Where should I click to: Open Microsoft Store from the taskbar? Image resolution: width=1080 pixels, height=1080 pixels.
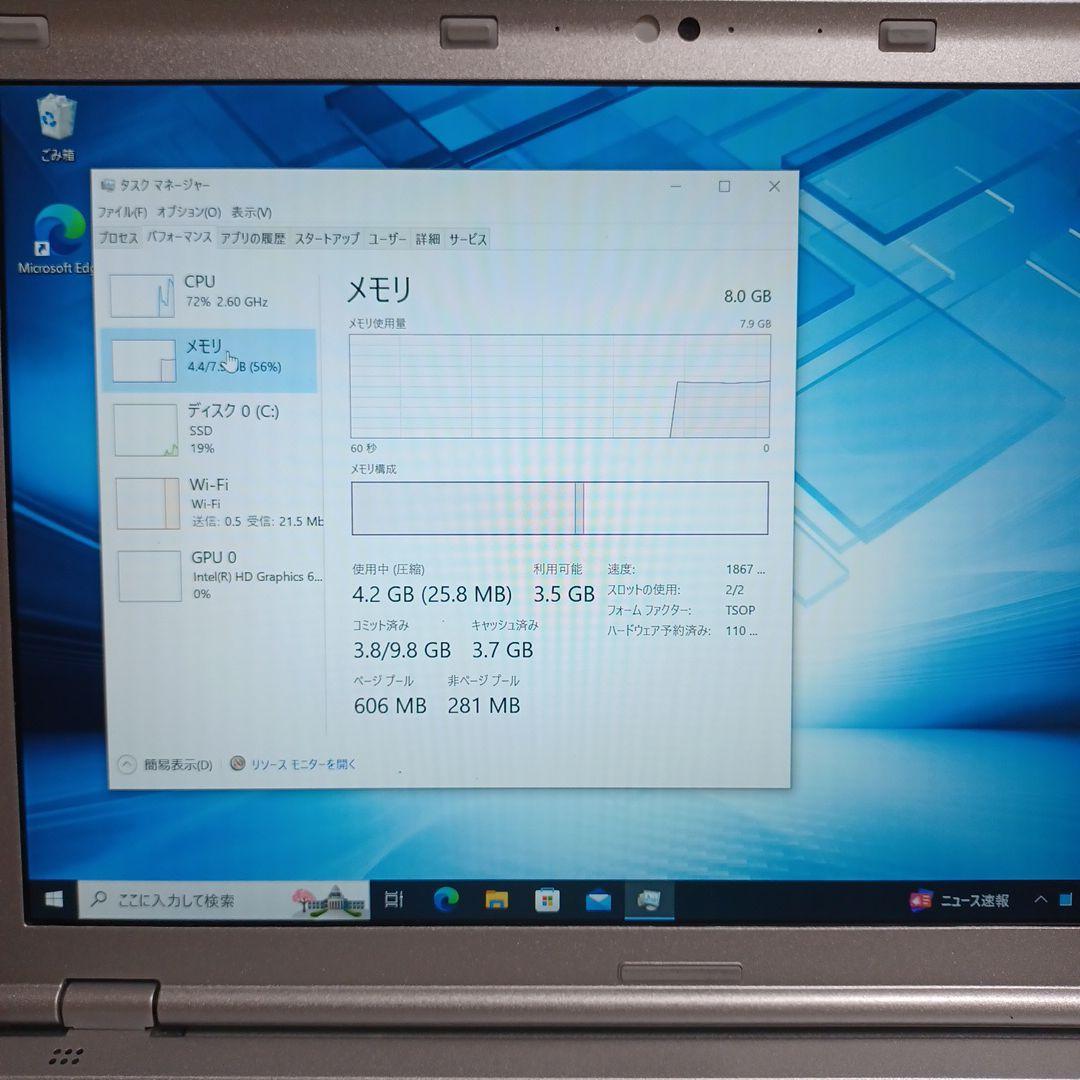point(546,900)
